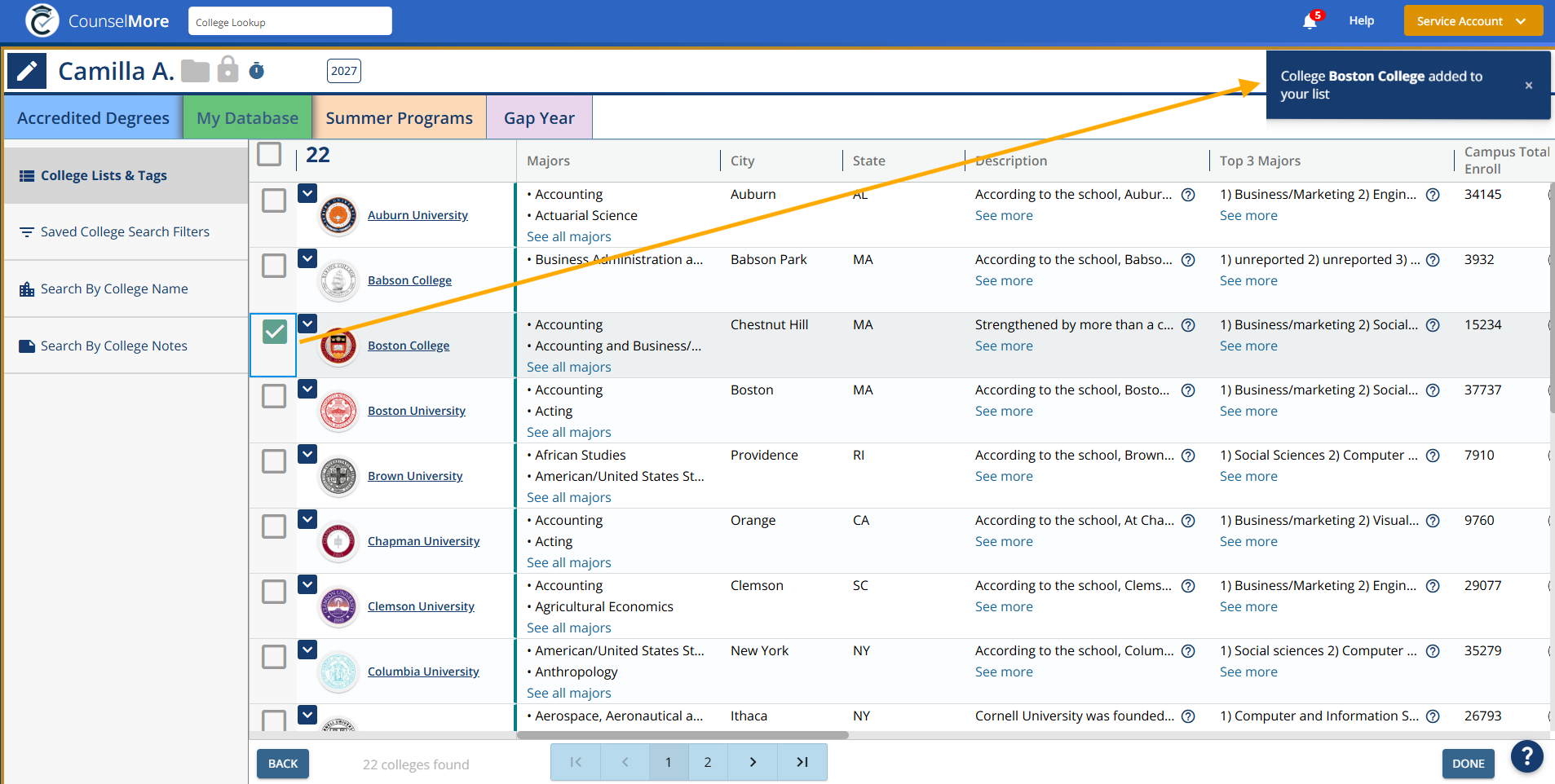Click the padlock icon beside student name

tap(228, 69)
